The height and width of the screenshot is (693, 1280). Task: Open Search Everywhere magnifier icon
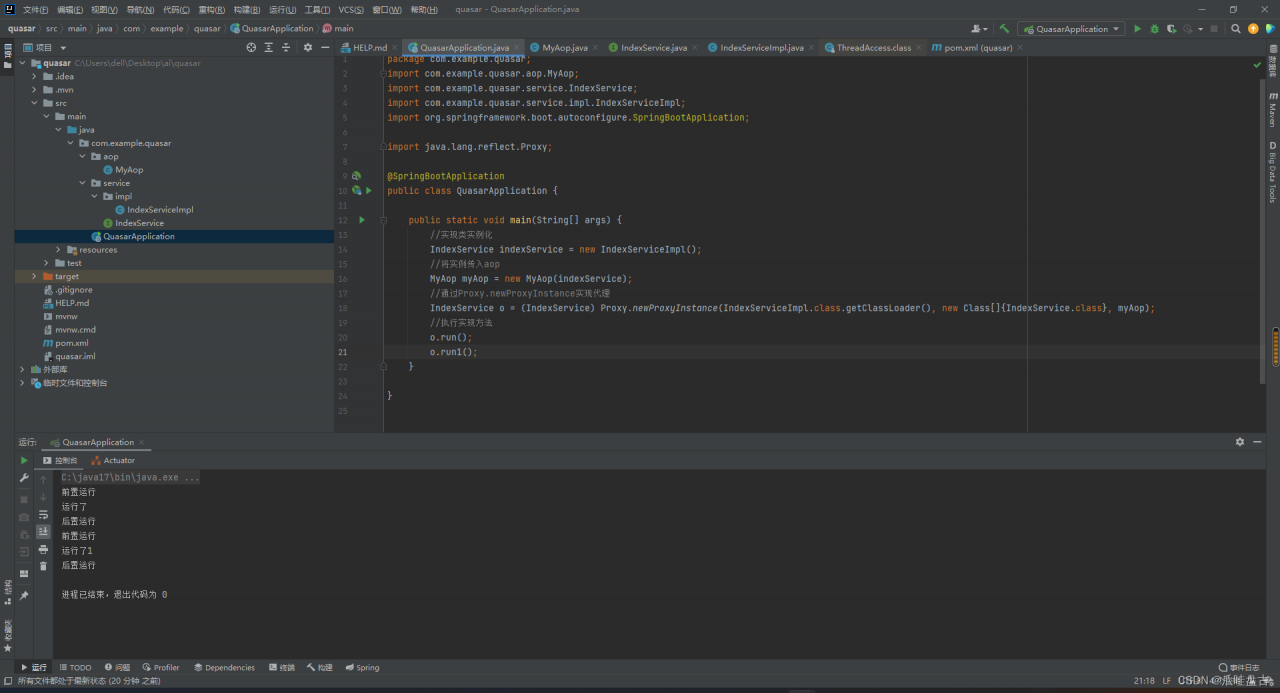tap(1236, 29)
